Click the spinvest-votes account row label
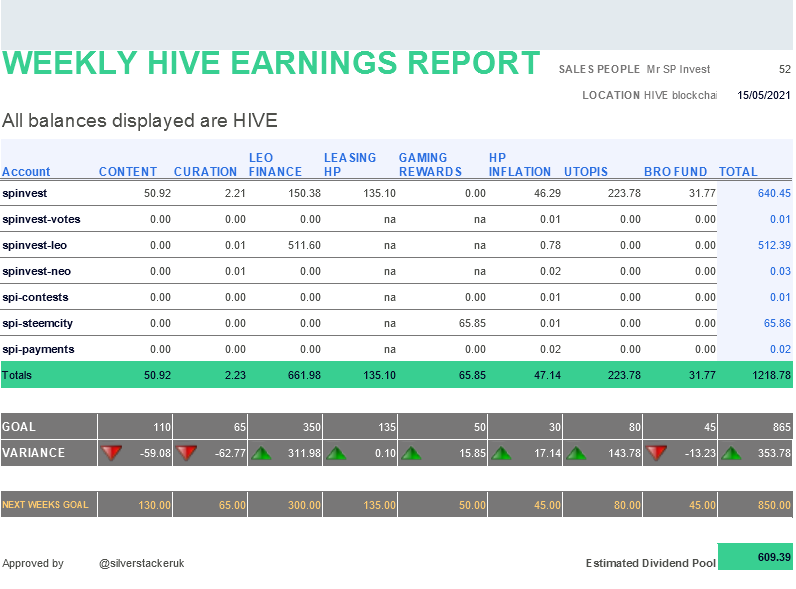Image resolution: width=796 pixels, height=589 pixels. pyautogui.click(x=41, y=219)
